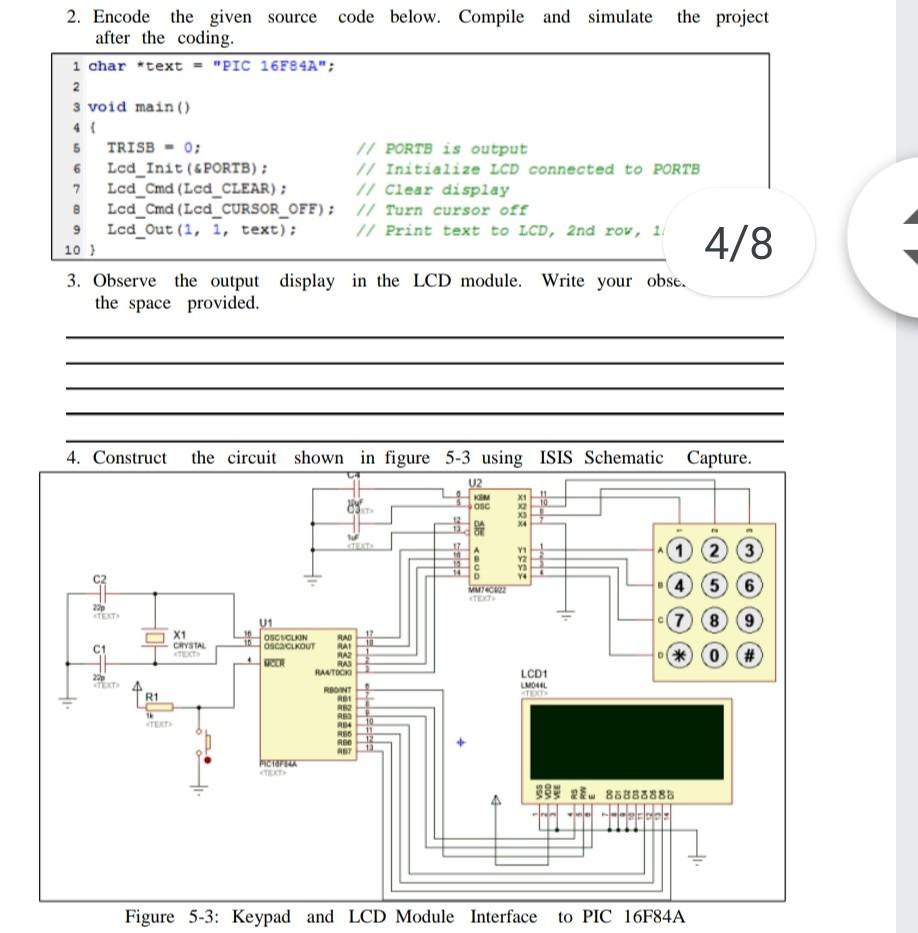Click the blue plus marker beside the LCD
This screenshot has height=933, width=918.
point(460,743)
